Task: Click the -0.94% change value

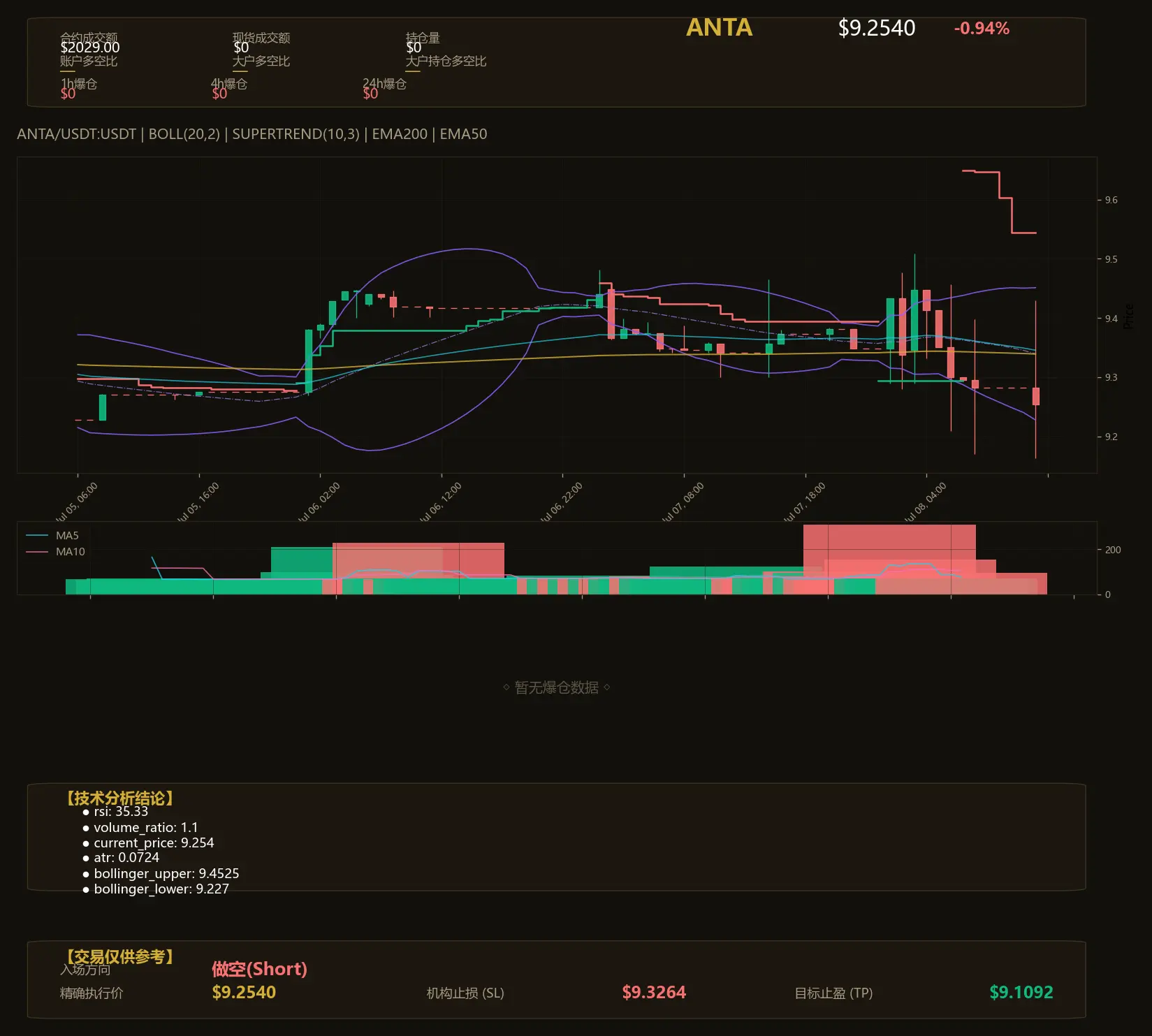Action: [x=982, y=29]
